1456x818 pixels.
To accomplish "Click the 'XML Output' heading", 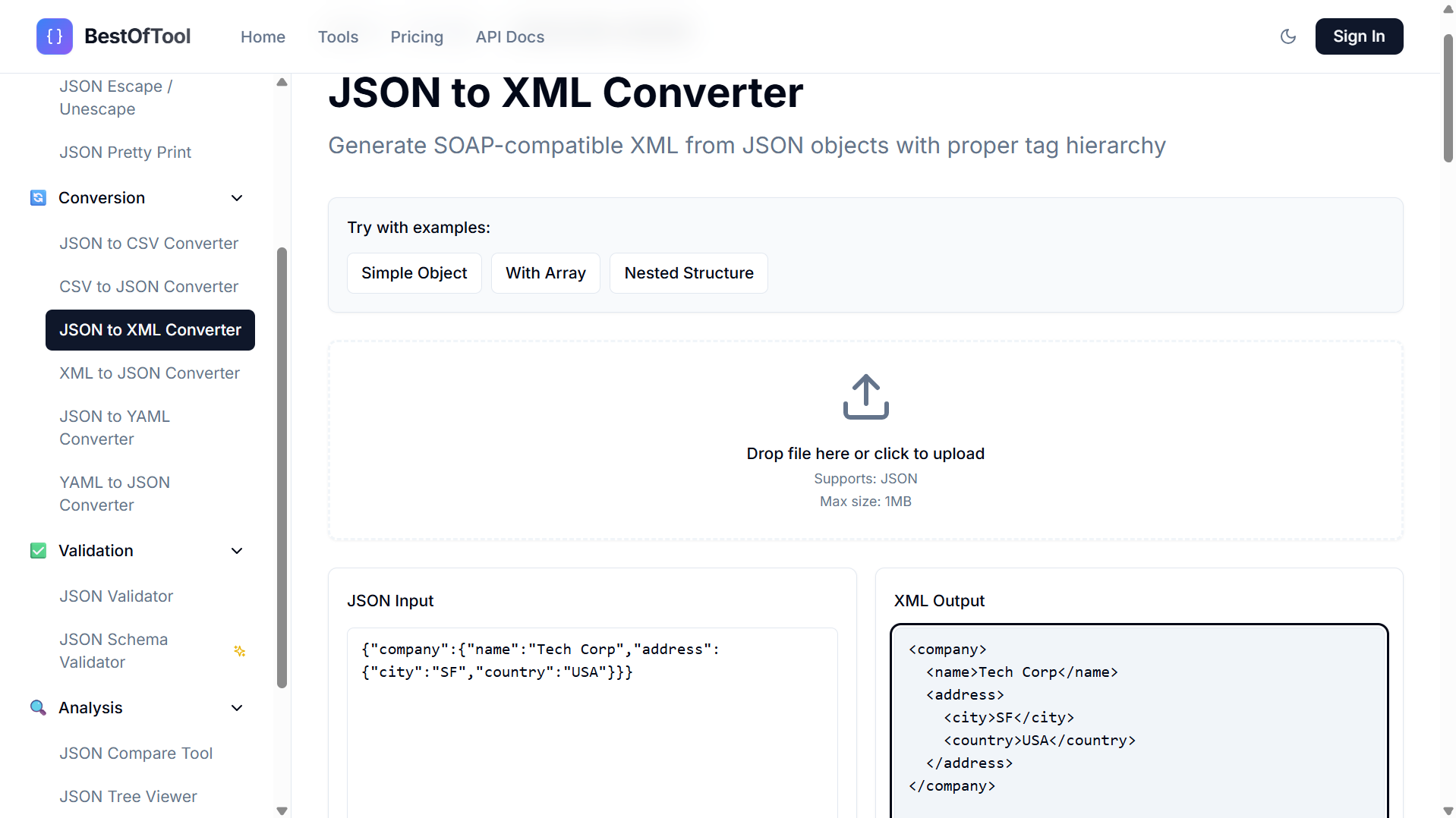I will 939,601.
